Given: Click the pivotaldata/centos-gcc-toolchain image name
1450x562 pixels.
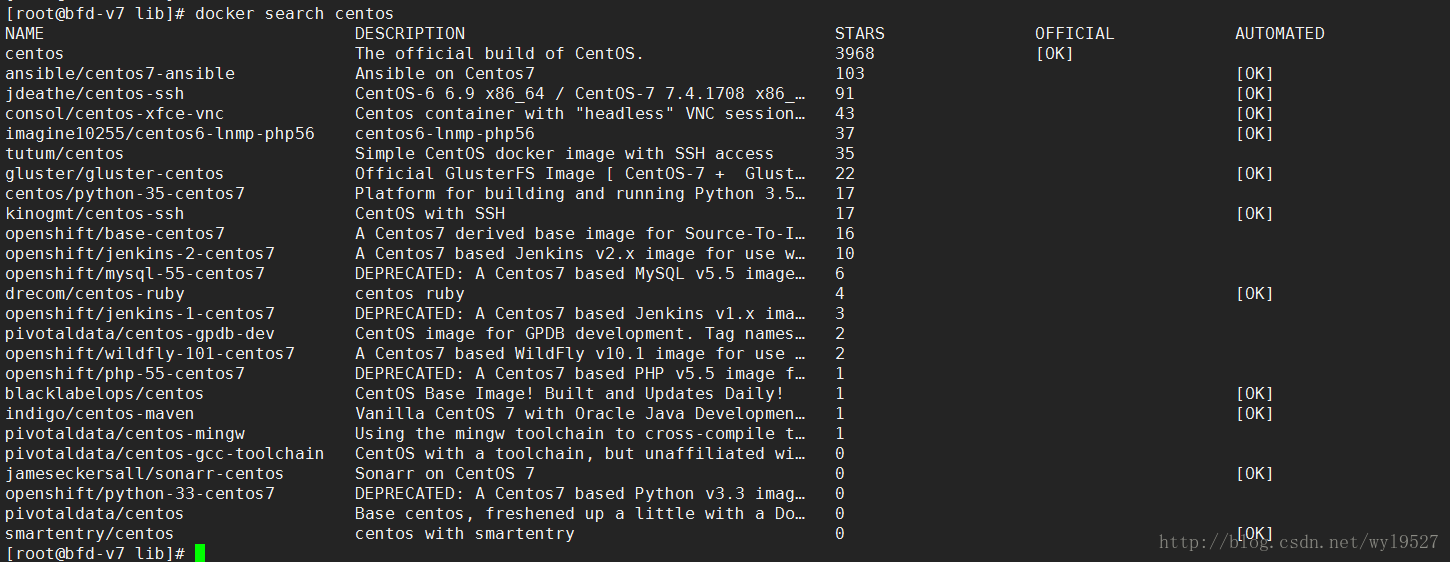Looking at the screenshot, I should point(165,453).
